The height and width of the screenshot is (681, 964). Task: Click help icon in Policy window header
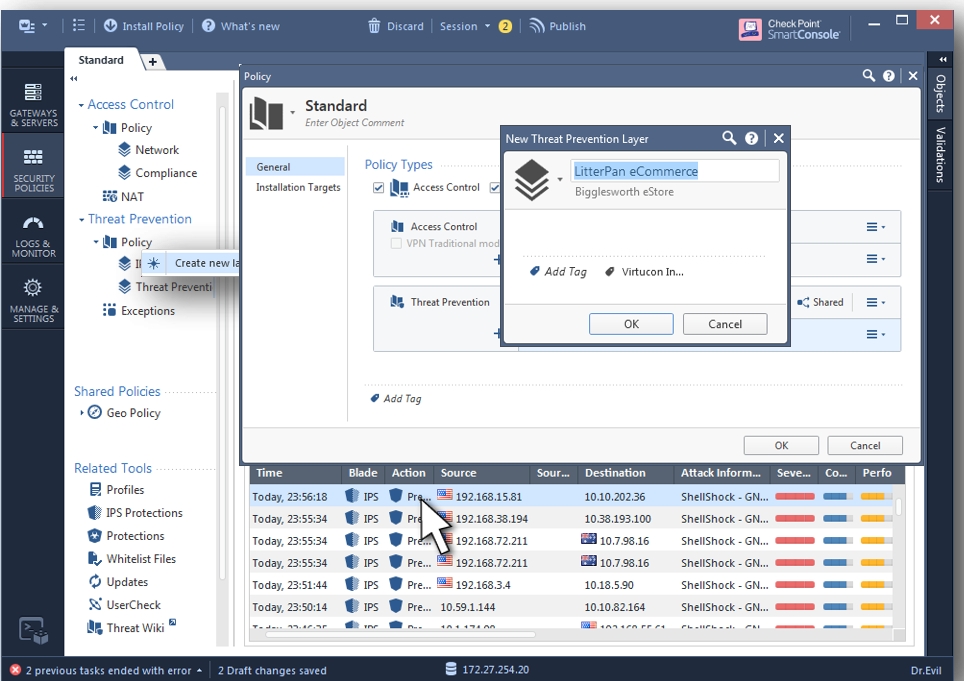(889, 76)
